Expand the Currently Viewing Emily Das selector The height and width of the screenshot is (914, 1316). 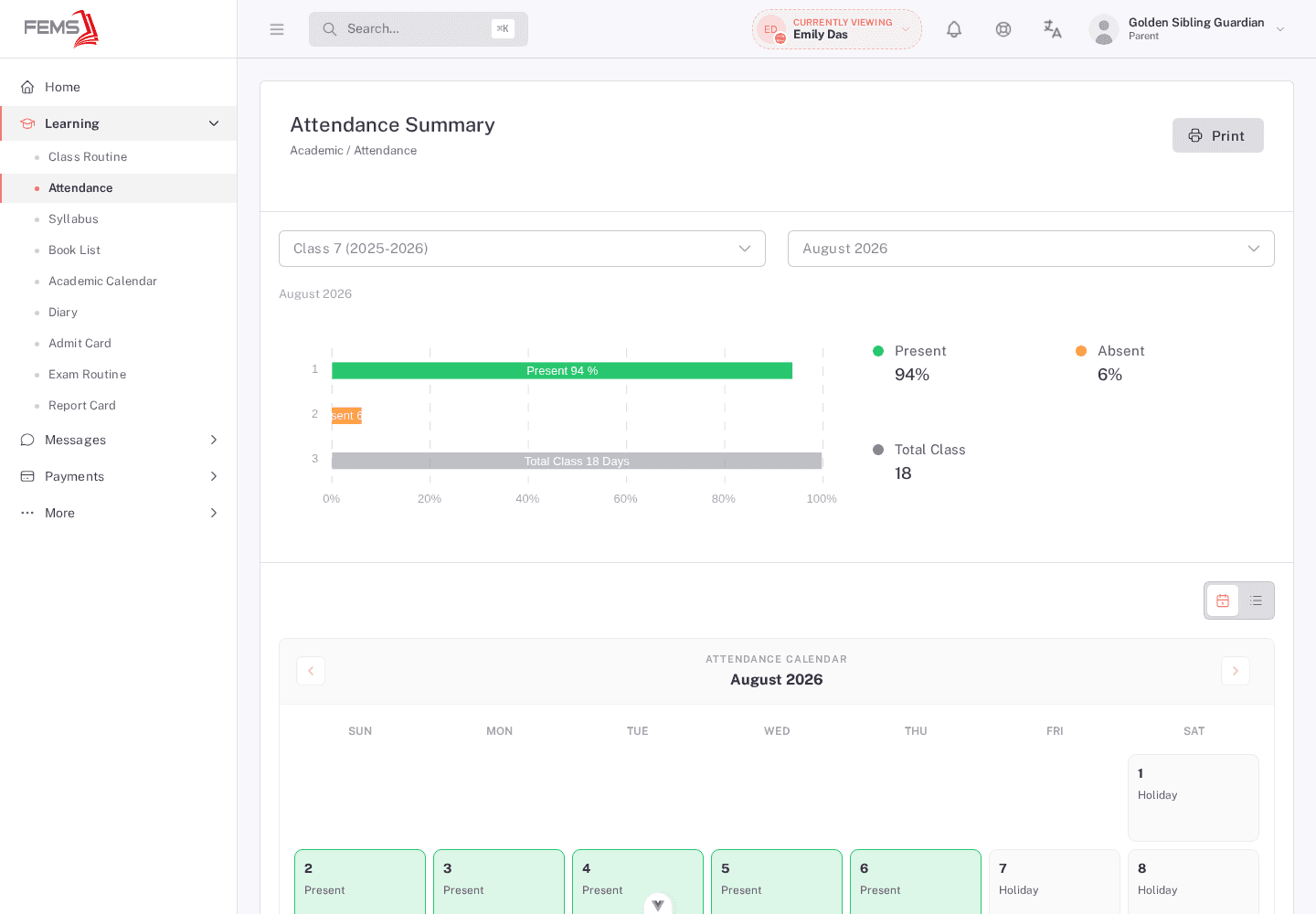pos(837,29)
